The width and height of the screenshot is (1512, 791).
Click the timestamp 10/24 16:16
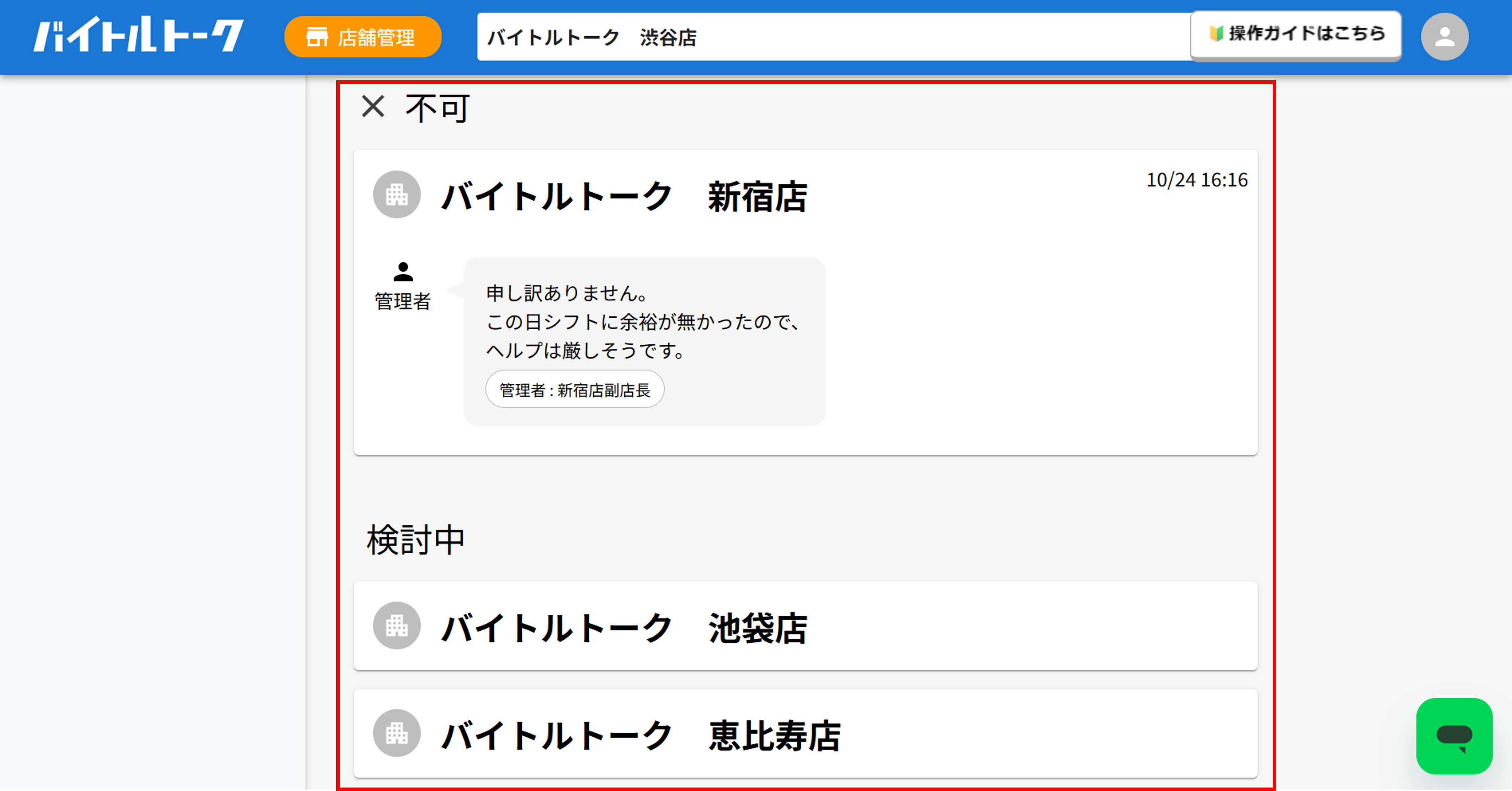coord(1197,179)
